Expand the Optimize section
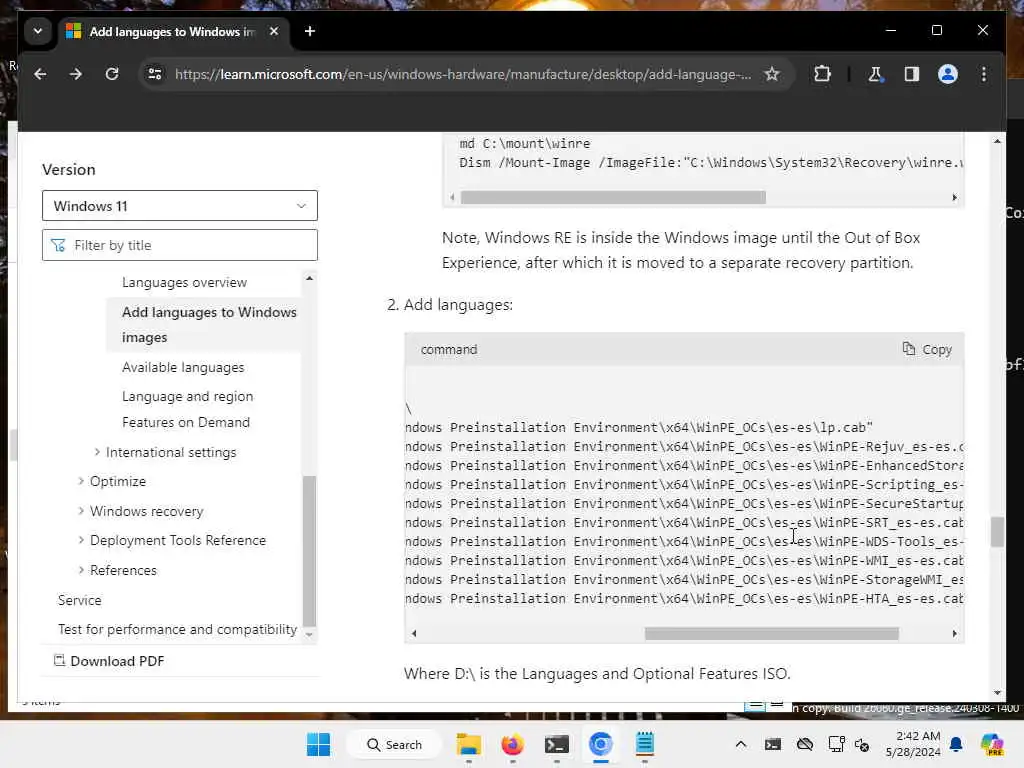The height and width of the screenshot is (768, 1024). (x=81, y=481)
